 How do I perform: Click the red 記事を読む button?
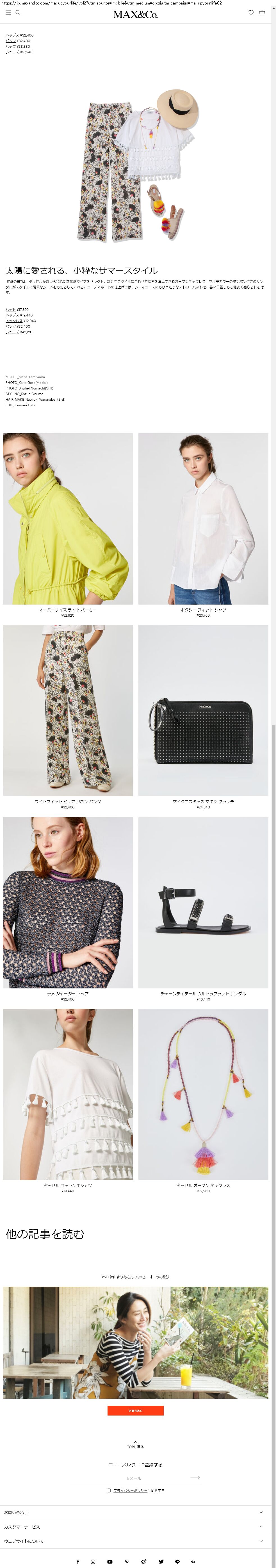pyautogui.click(x=135, y=1410)
